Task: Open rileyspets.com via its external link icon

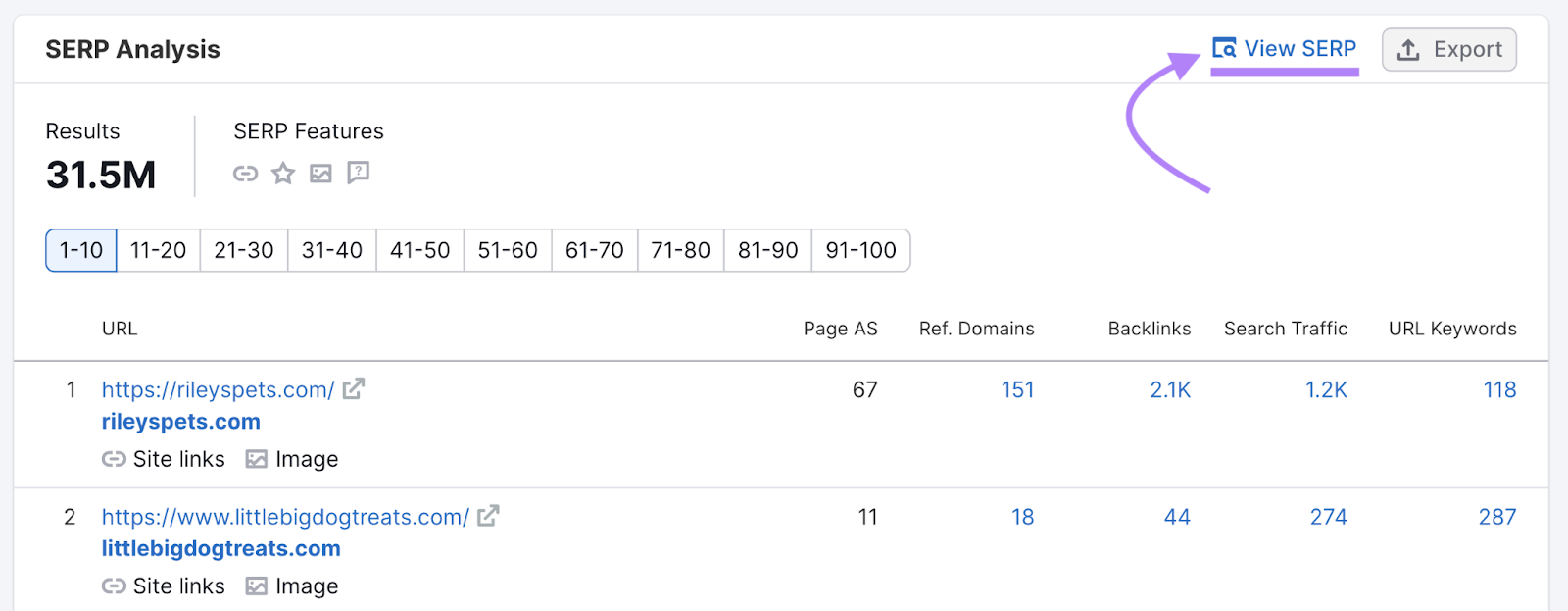Action: coord(354,388)
